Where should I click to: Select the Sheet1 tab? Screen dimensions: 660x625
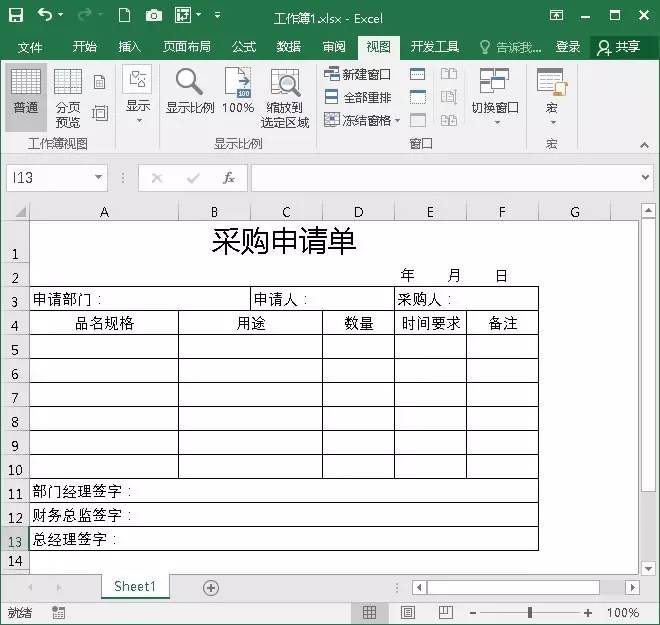[135, 586]
